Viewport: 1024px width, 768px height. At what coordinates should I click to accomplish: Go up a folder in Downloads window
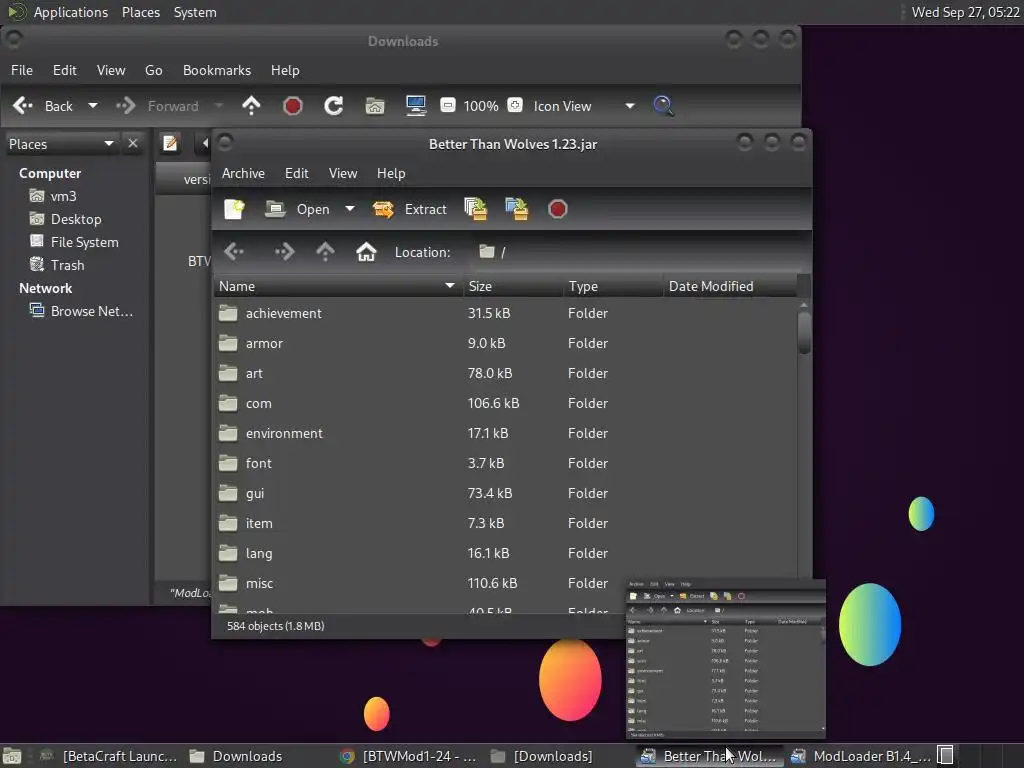coord(251,106)
